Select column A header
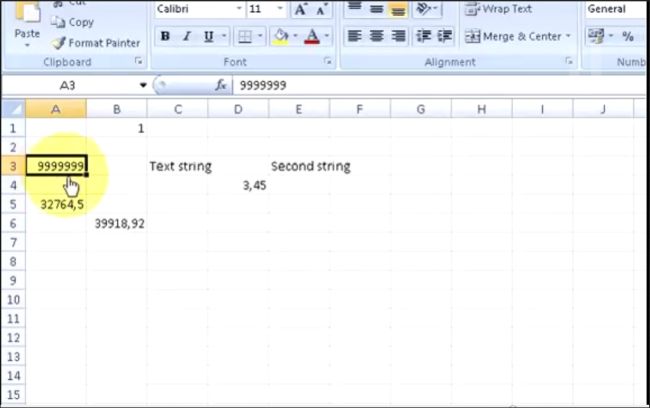Image resolution: width=650 pixels, height=408 pixels. (x=56, y=109)
